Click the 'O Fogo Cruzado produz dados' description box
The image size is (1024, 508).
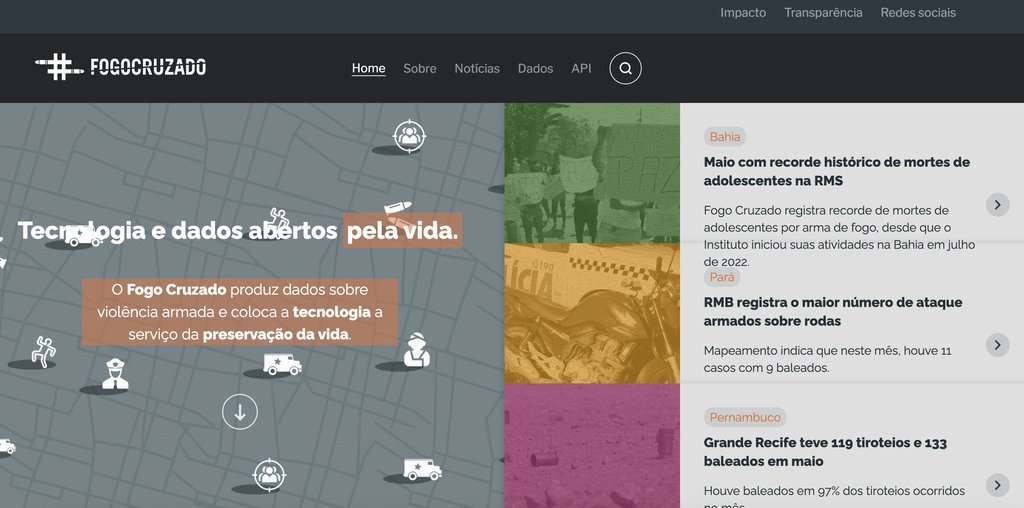click(x=240, y=312)
